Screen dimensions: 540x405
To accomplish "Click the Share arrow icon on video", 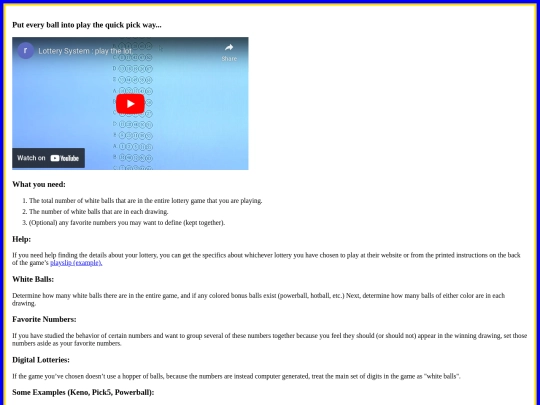I will click(229, 48).
